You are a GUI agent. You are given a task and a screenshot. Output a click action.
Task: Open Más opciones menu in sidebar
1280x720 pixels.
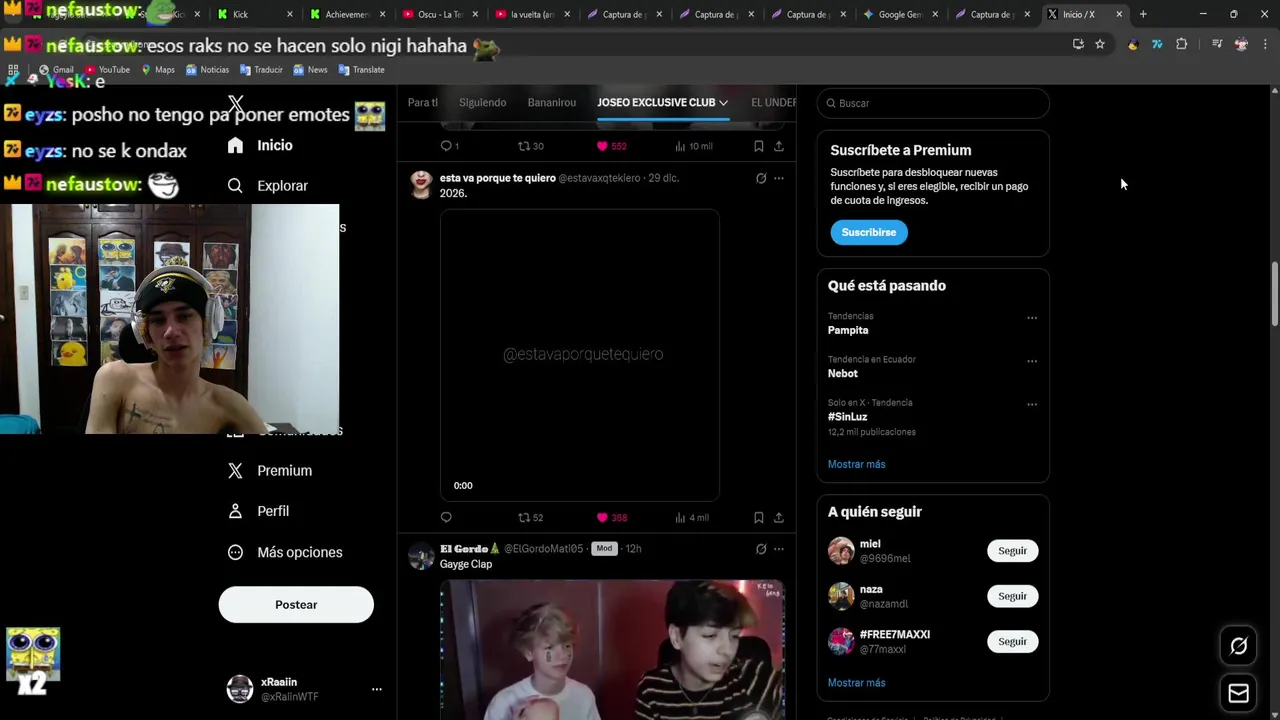click(x=285, y=552)
